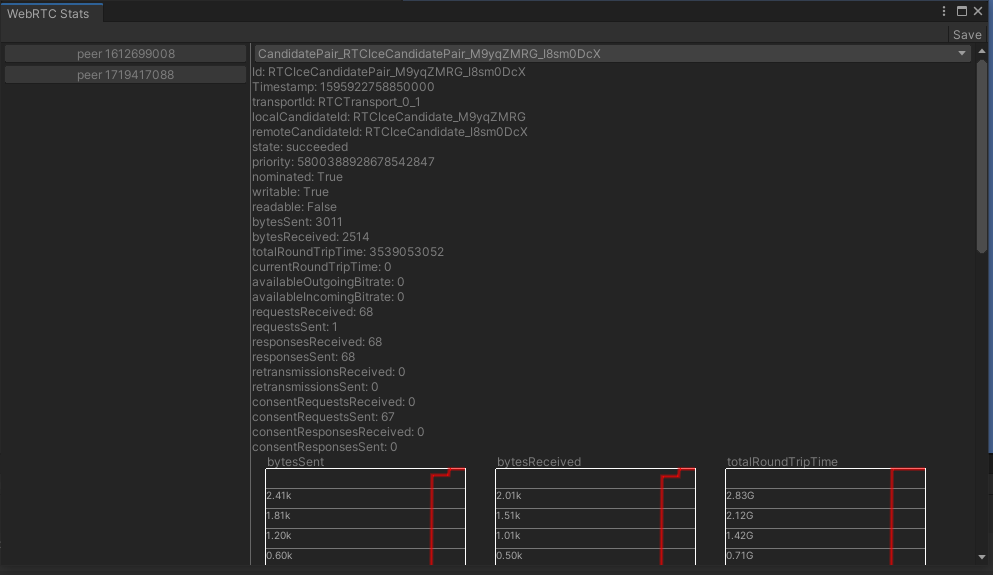
Task: Click the 'consentResponsesReceived: 0' line
Action: coord(338,432)
